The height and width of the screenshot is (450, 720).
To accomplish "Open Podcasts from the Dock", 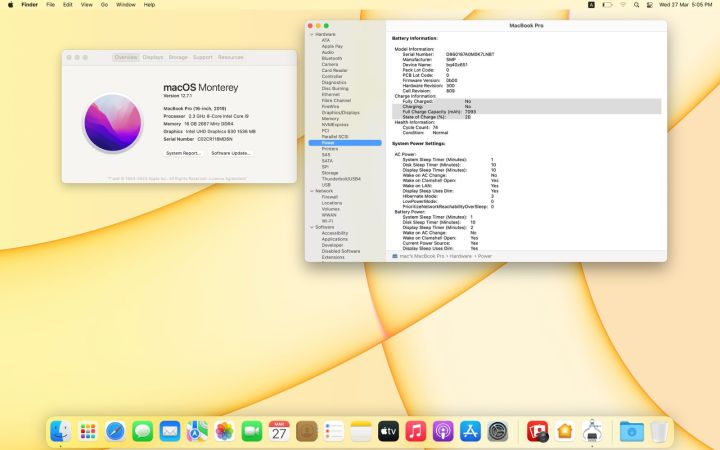I will tap(443, 431).
